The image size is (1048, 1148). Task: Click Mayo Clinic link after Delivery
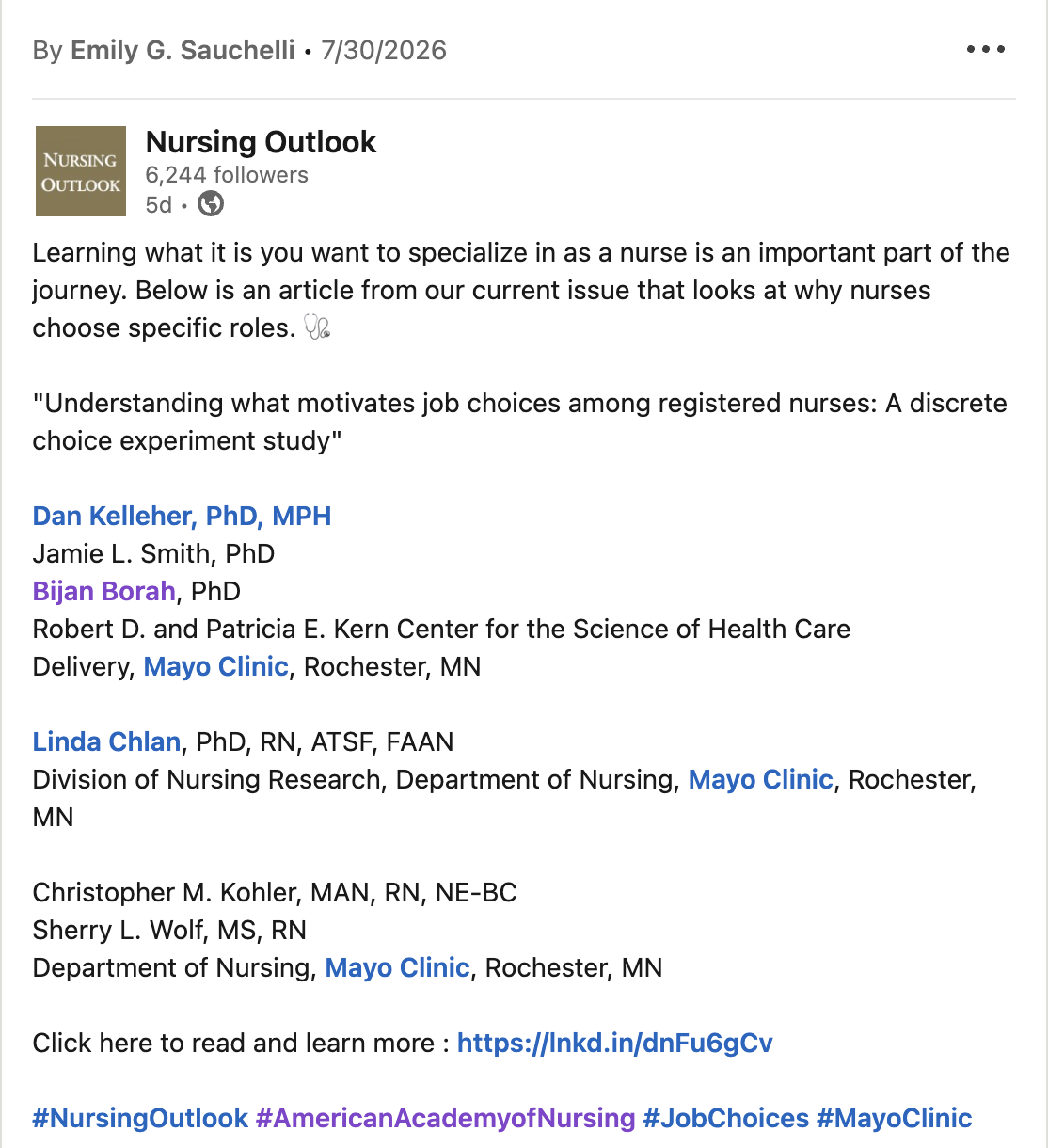[x=215, y=666]
